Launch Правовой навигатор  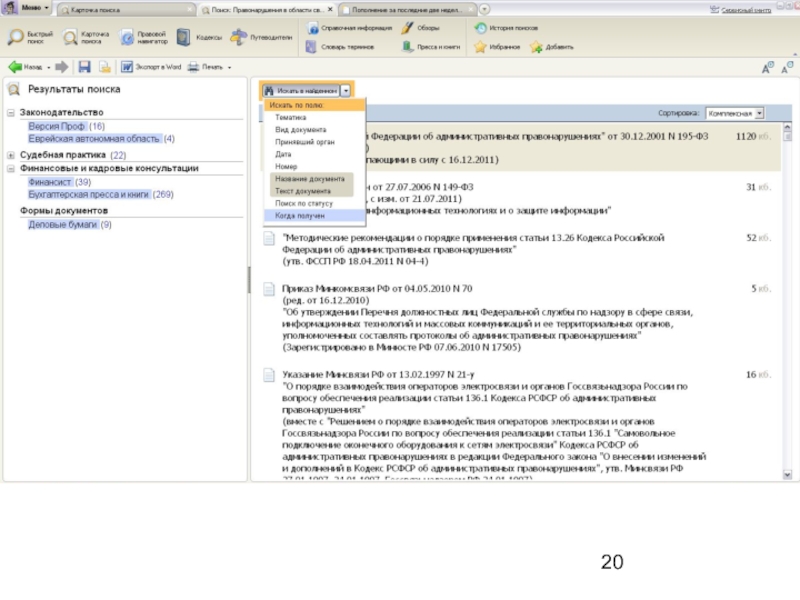point(144,37)
